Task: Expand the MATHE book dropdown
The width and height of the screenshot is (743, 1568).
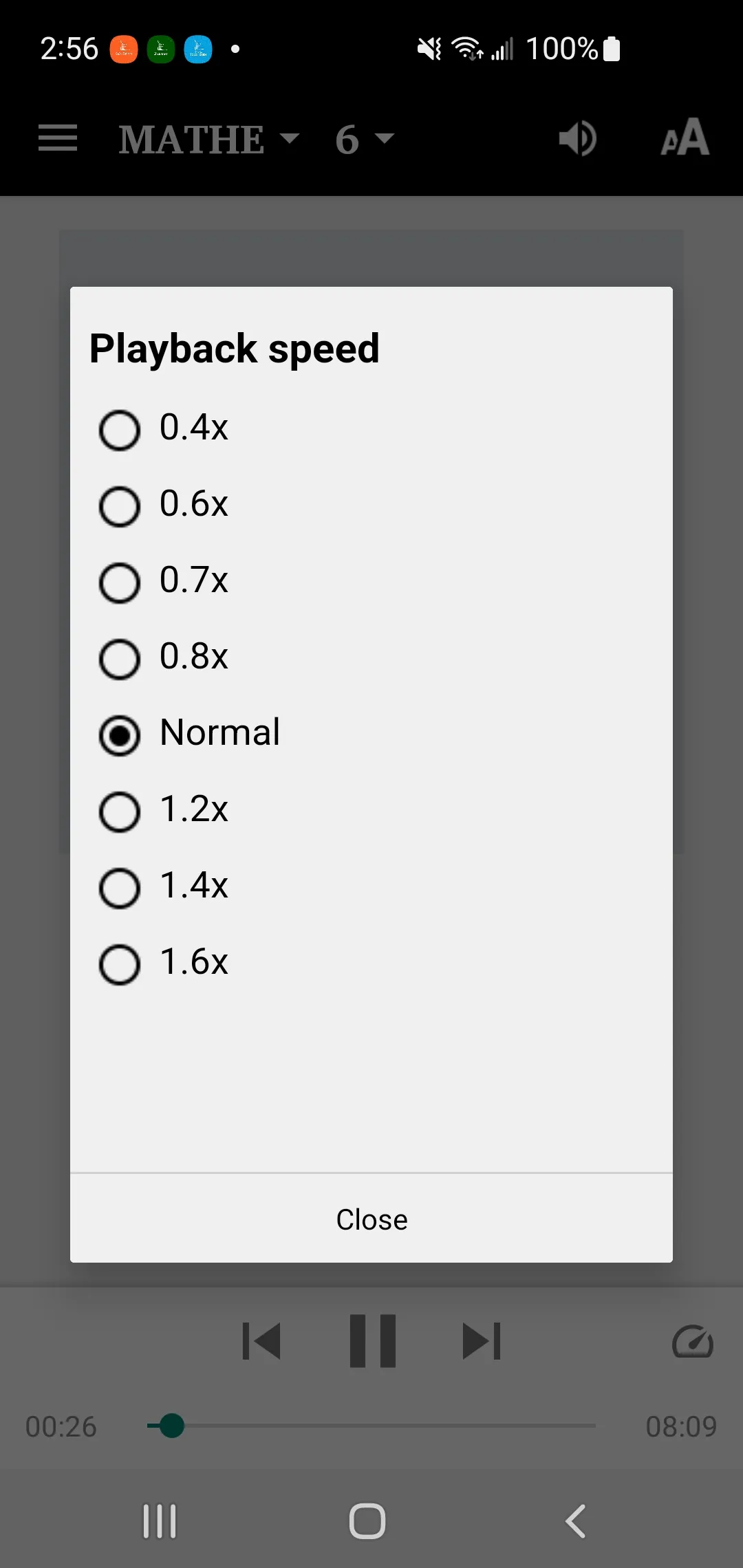Action: tap(209, 140)
